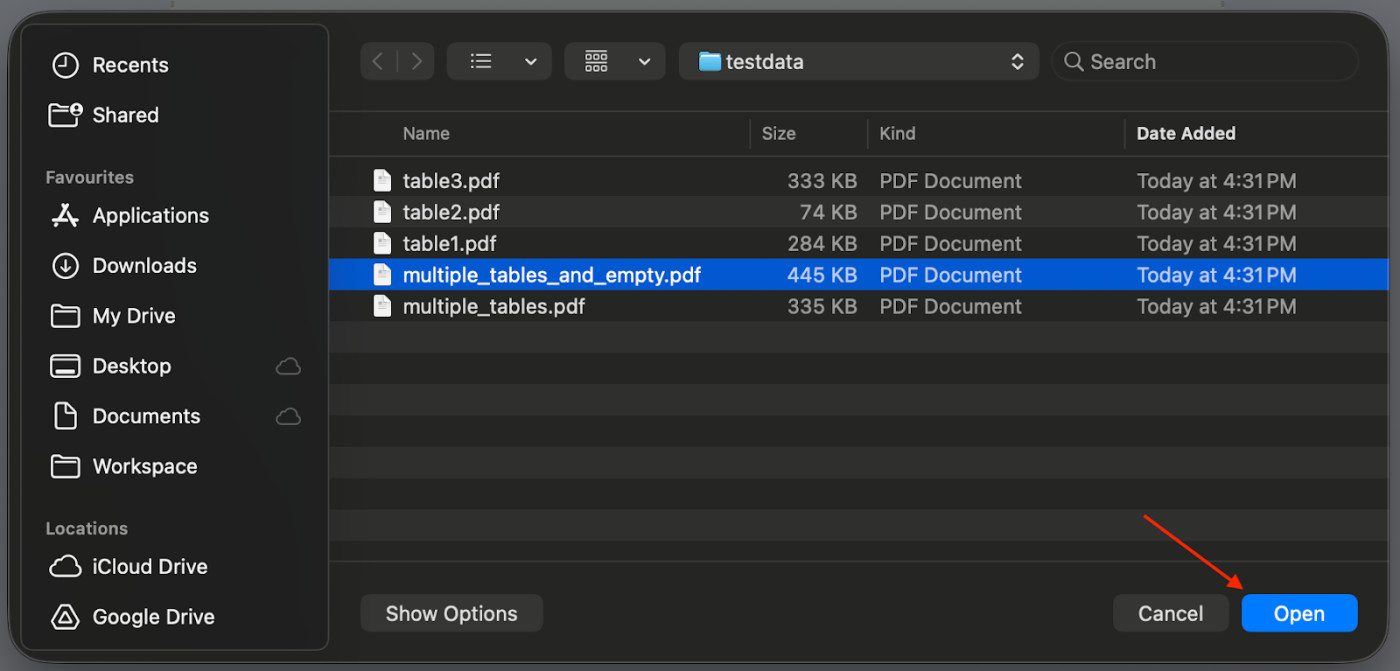
Task: Click the Show Options button
Action: pos(451,613)
